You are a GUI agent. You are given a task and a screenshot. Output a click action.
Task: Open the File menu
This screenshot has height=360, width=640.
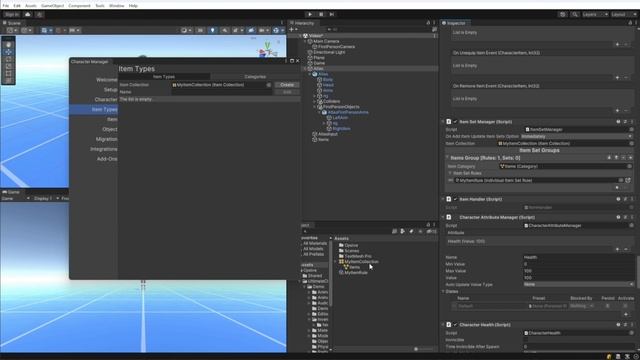(x=5, y=6)
